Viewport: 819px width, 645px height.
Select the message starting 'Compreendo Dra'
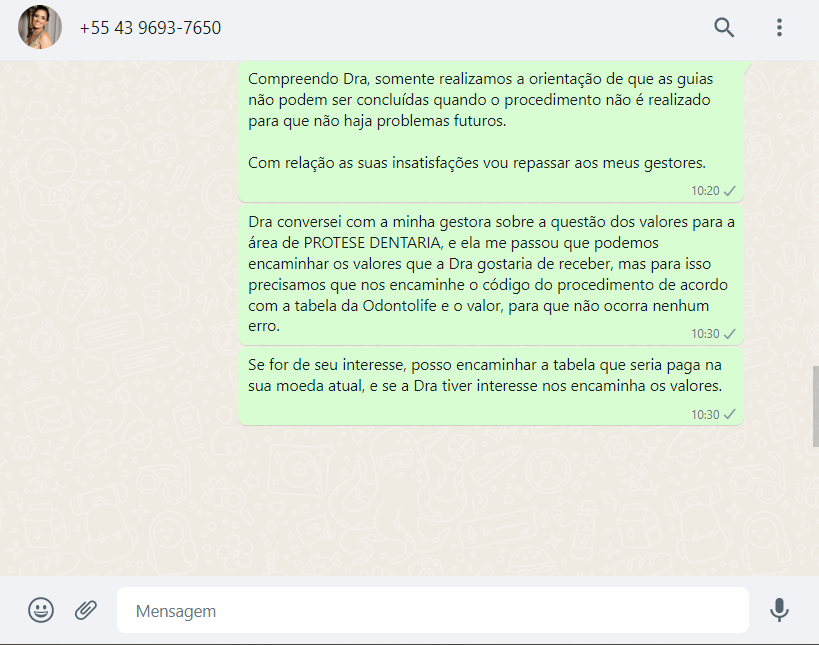[x=490, y=131]
